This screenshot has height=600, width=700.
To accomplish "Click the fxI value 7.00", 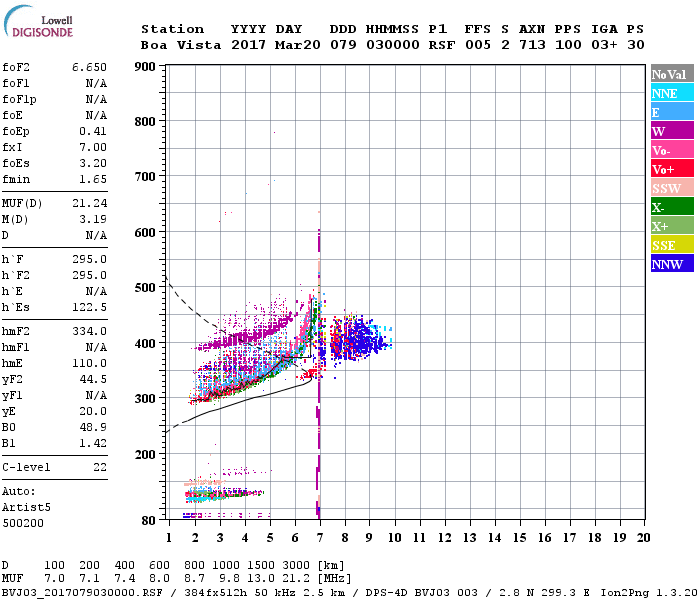I will (93, 147).
